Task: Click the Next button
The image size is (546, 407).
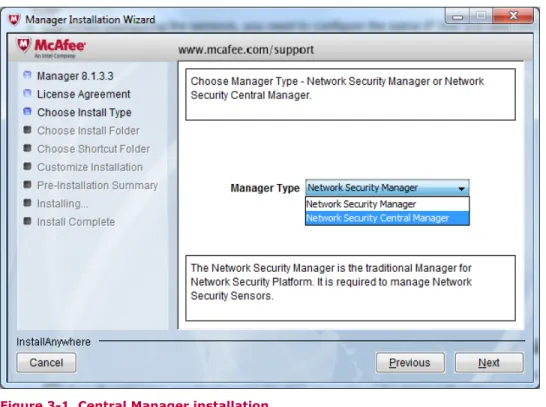Action: pyautogui.click(x=489, y=362)
